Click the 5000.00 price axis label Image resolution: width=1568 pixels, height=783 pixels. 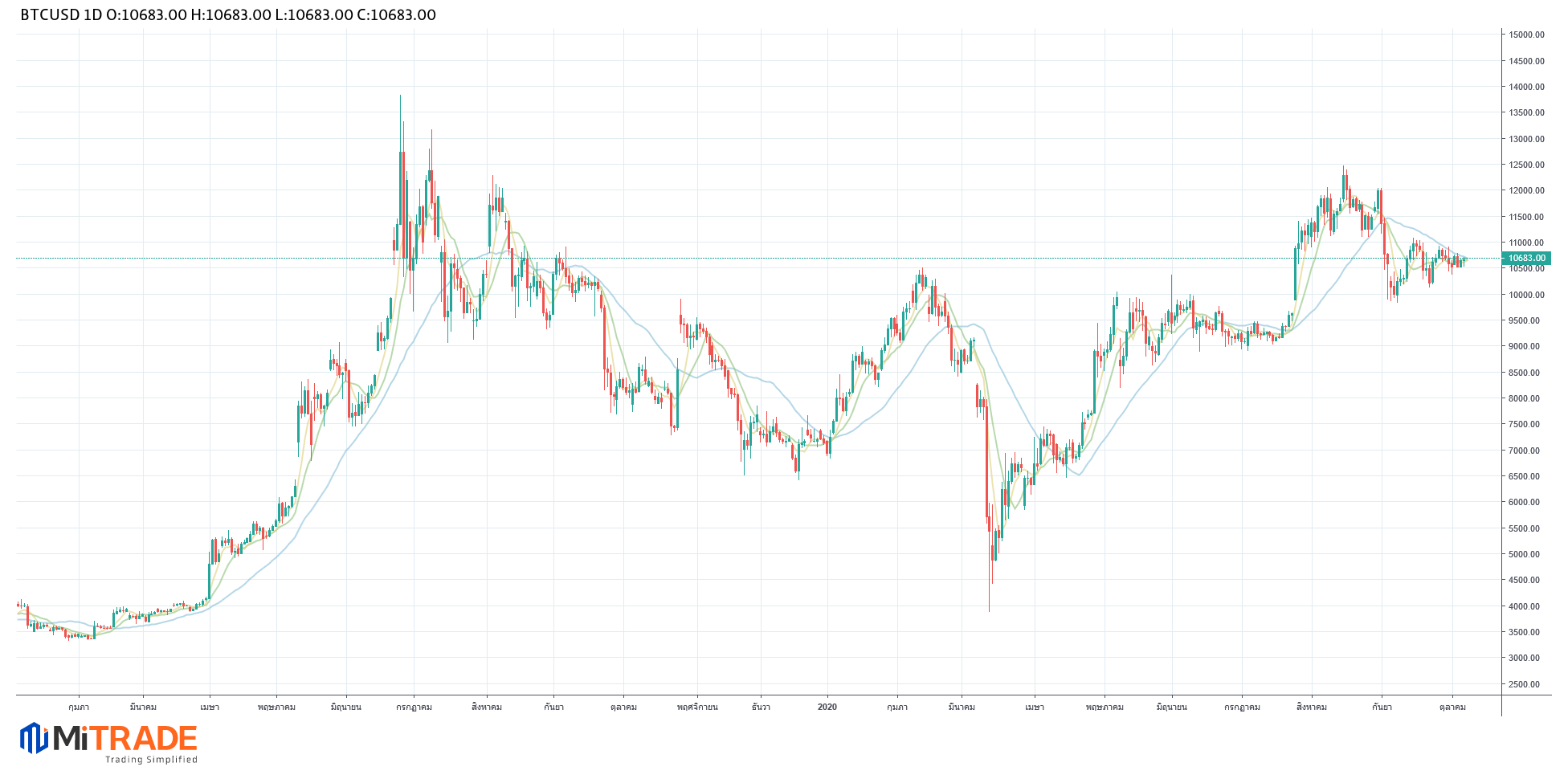point(1526,555)
